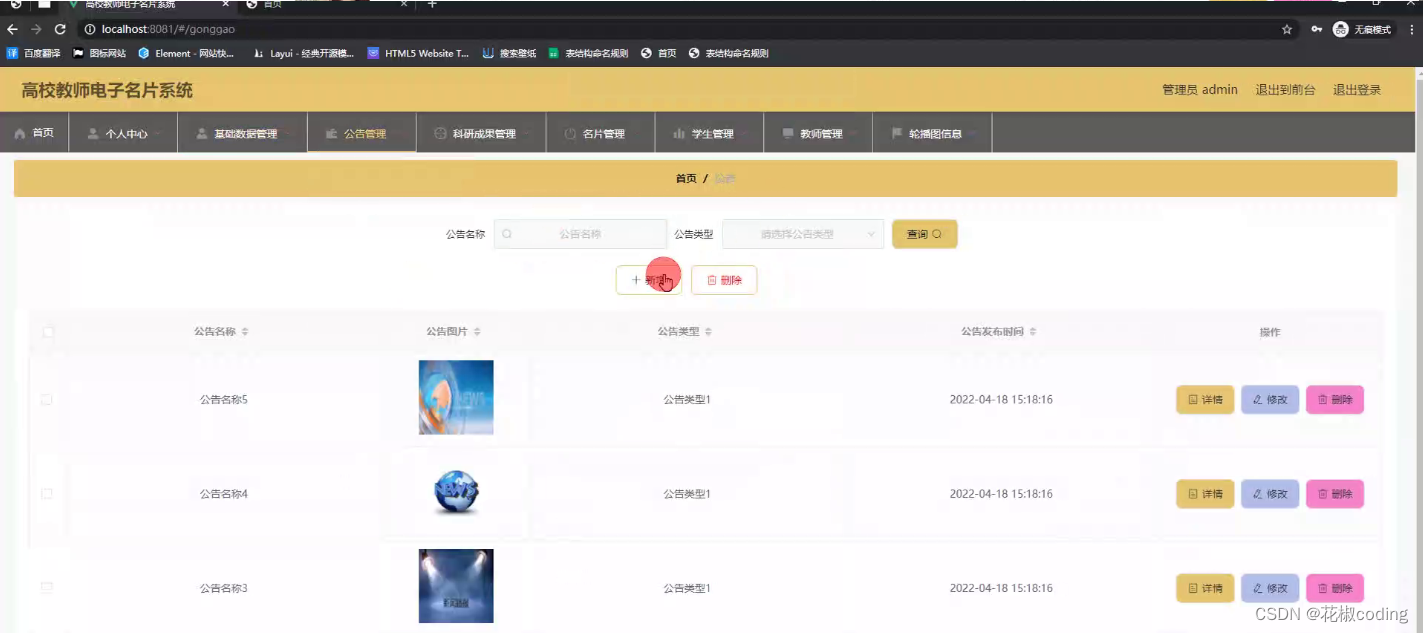This screenshot has width=1423, height=633.
Task: Open the 公告管理 megaphone icon in navigation
Action: point(330,132)
